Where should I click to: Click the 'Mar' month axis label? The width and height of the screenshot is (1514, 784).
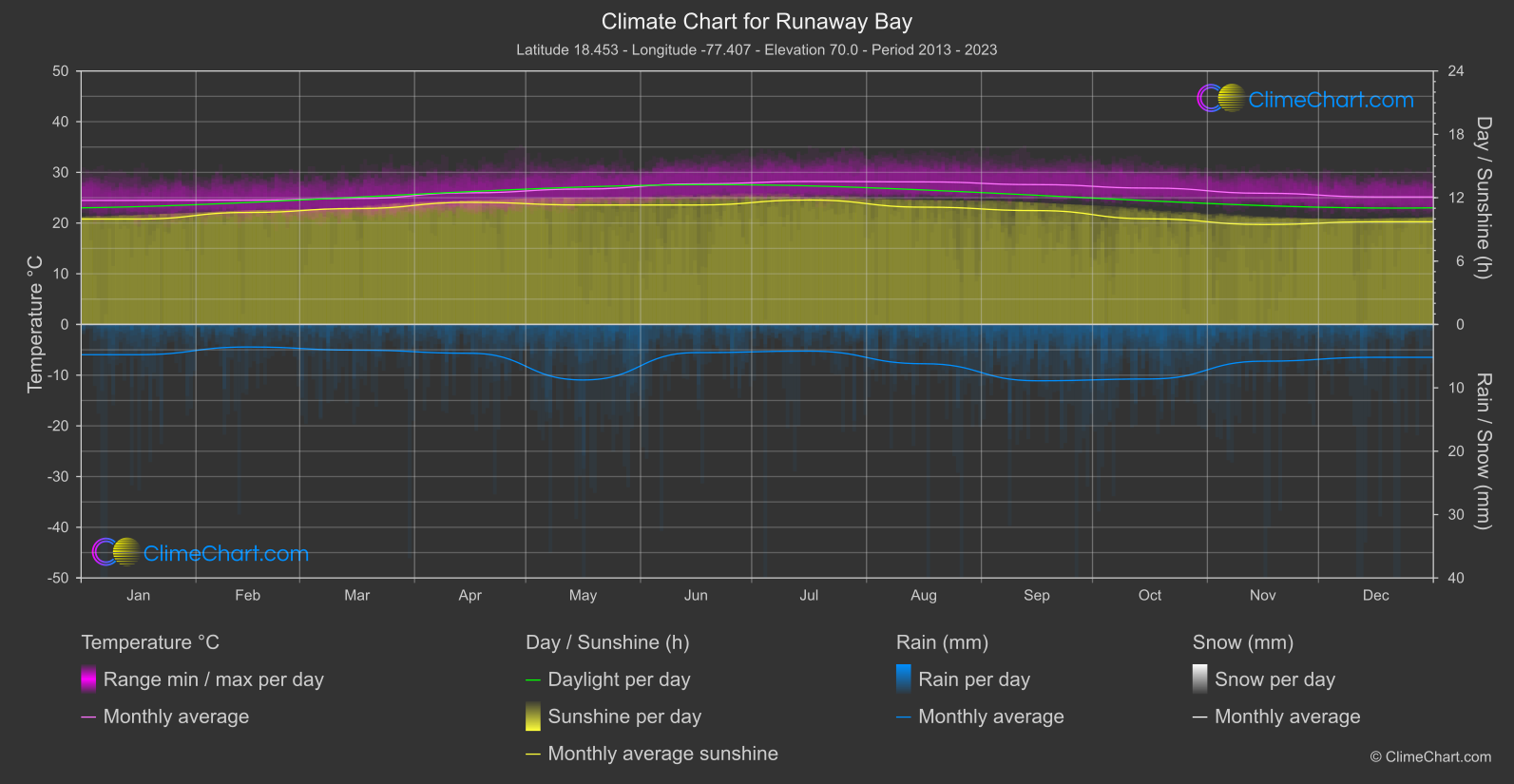click(357, 595)
